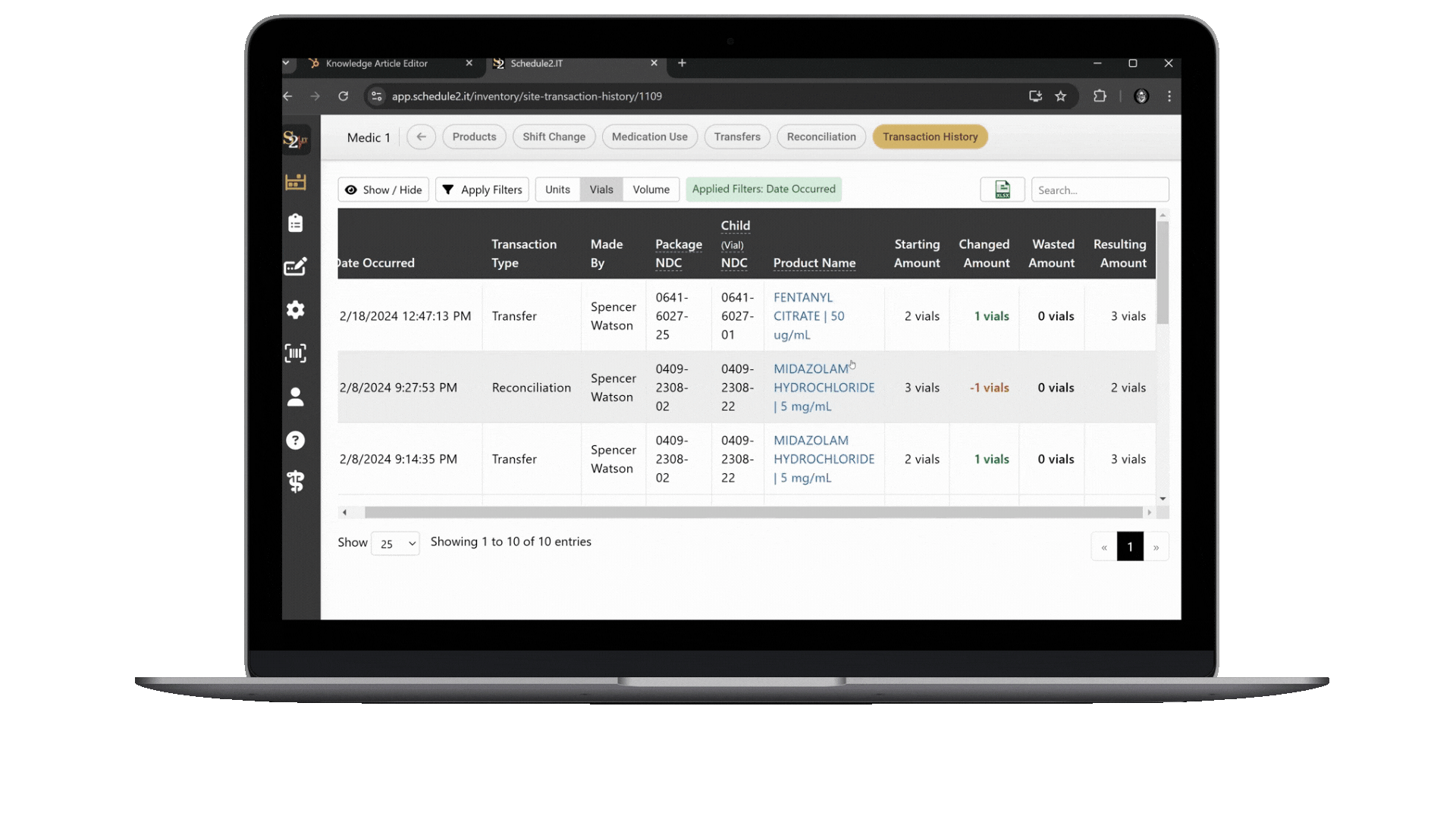Toggle Show / Hide columns
Image resolution: width=1456 pixels, height=819 pixels.
(383, 190)
